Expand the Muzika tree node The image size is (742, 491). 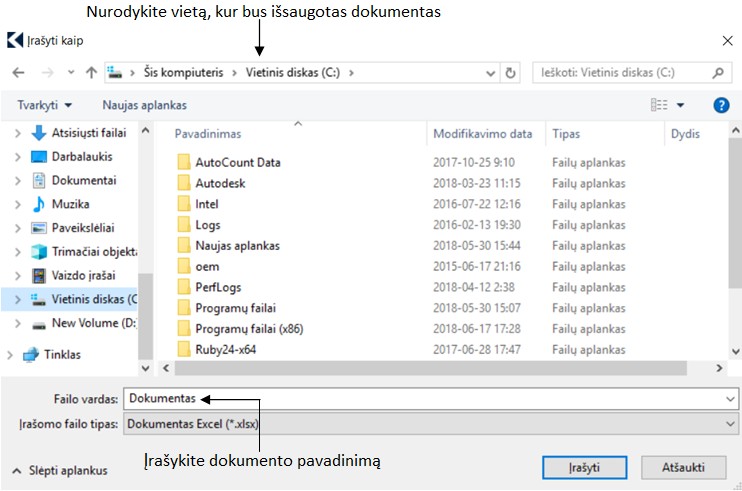point(18,204)
